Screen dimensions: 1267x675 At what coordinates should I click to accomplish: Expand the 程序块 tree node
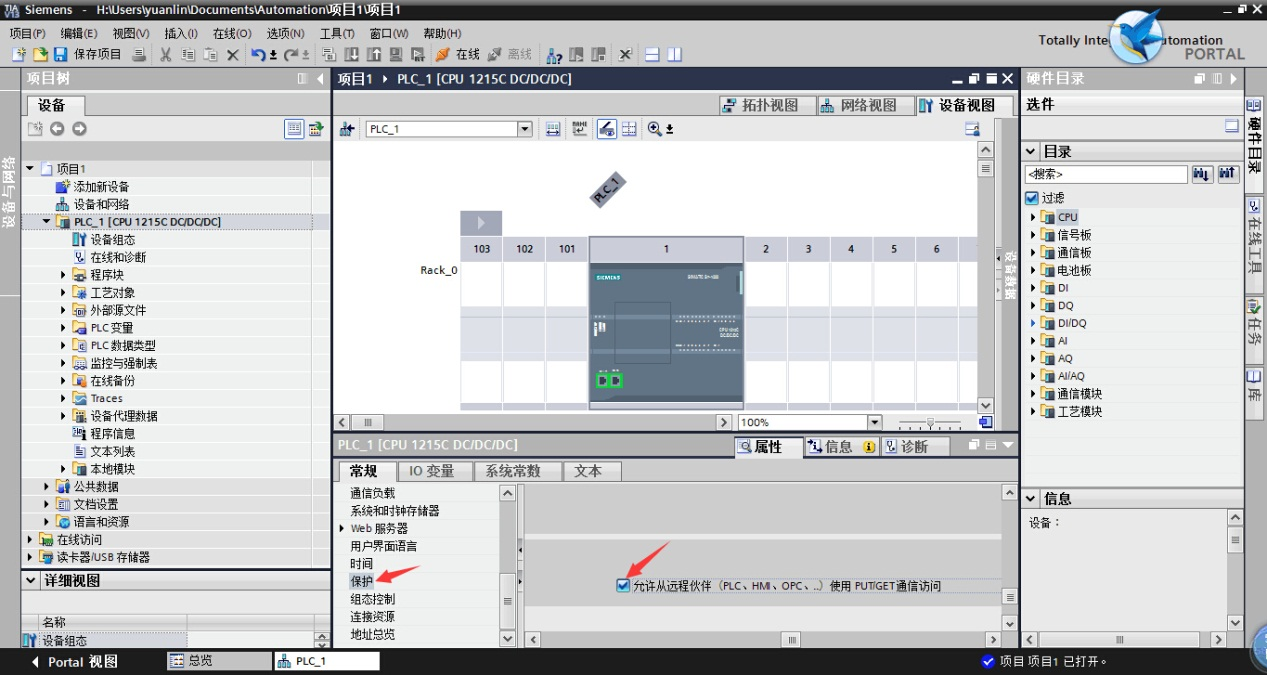coord(64,275)
